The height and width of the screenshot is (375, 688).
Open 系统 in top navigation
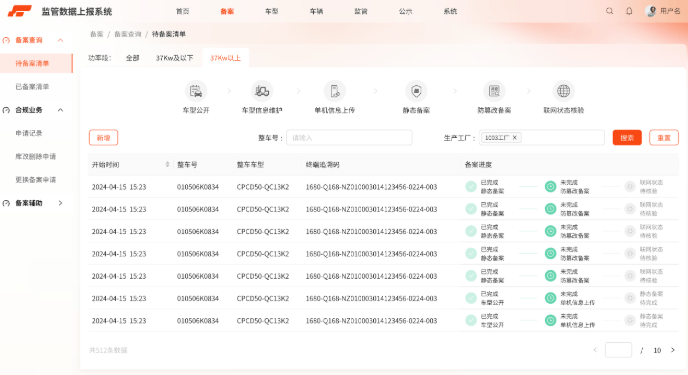450,11
